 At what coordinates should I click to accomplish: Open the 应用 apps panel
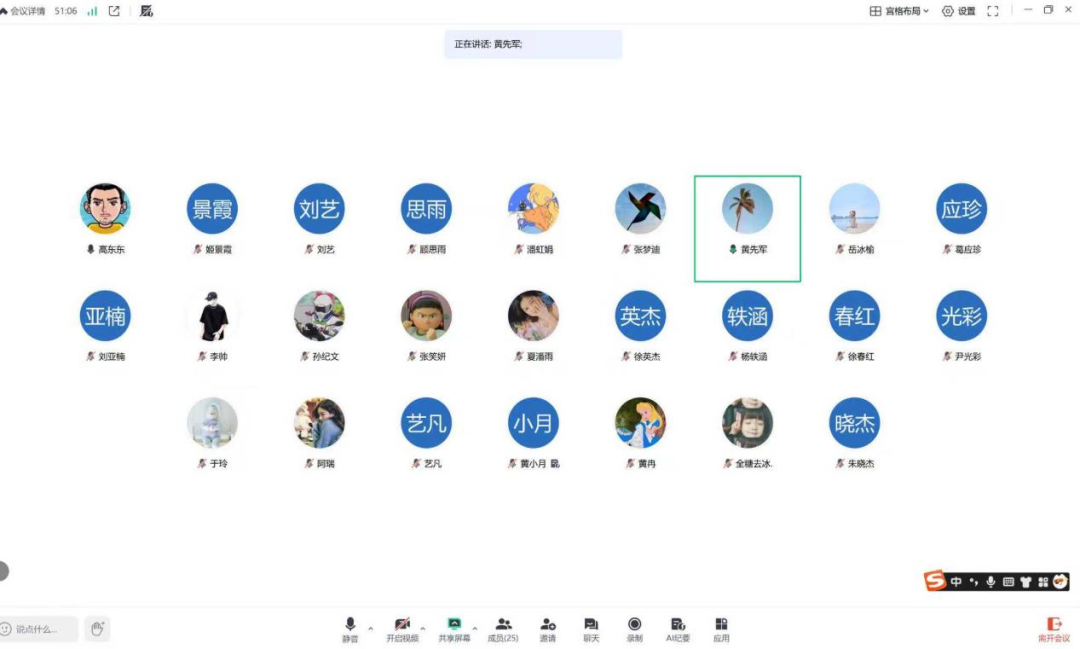tap(721, 628)
